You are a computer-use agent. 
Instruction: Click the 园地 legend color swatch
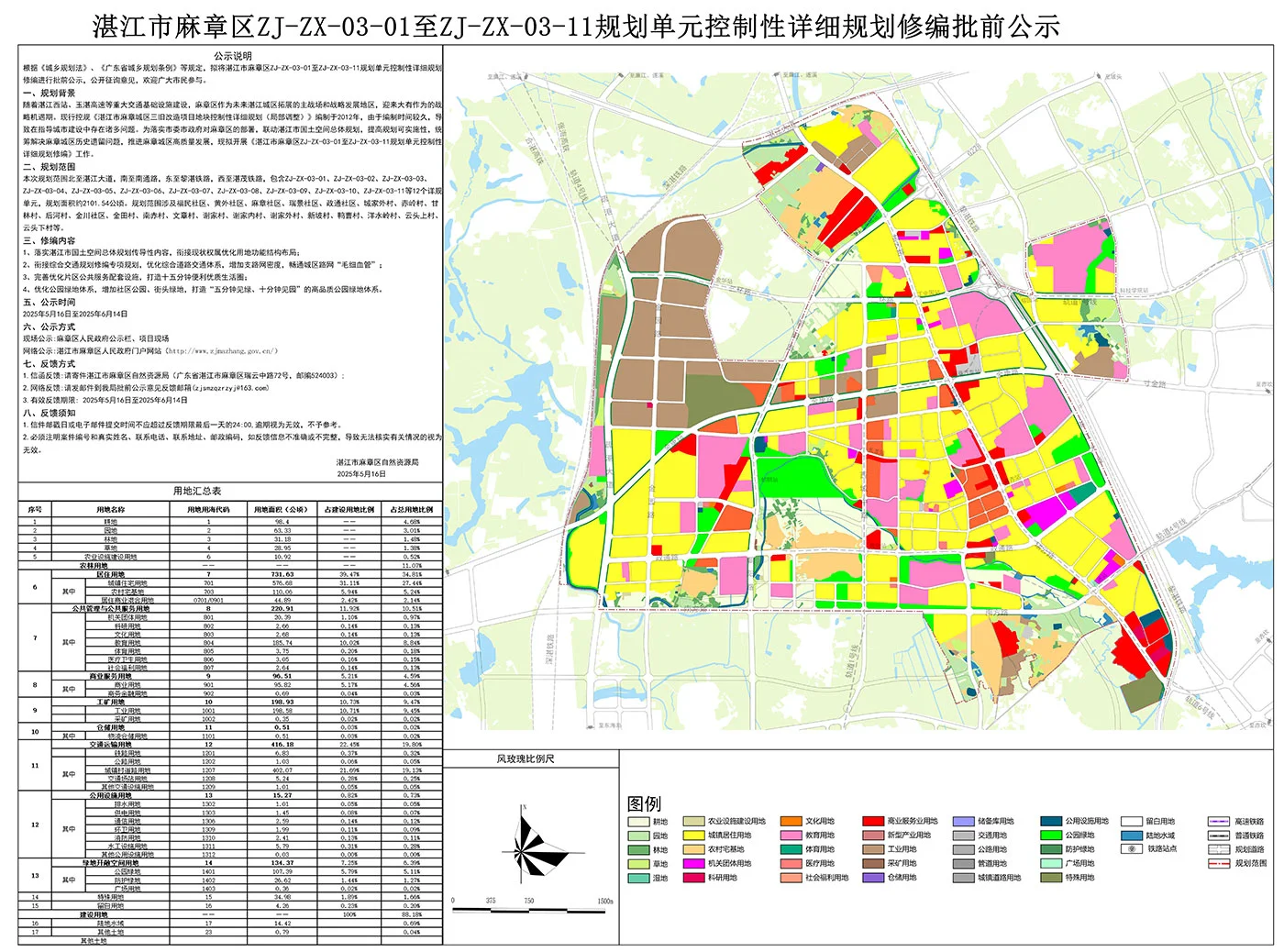[x=638, y=836]
